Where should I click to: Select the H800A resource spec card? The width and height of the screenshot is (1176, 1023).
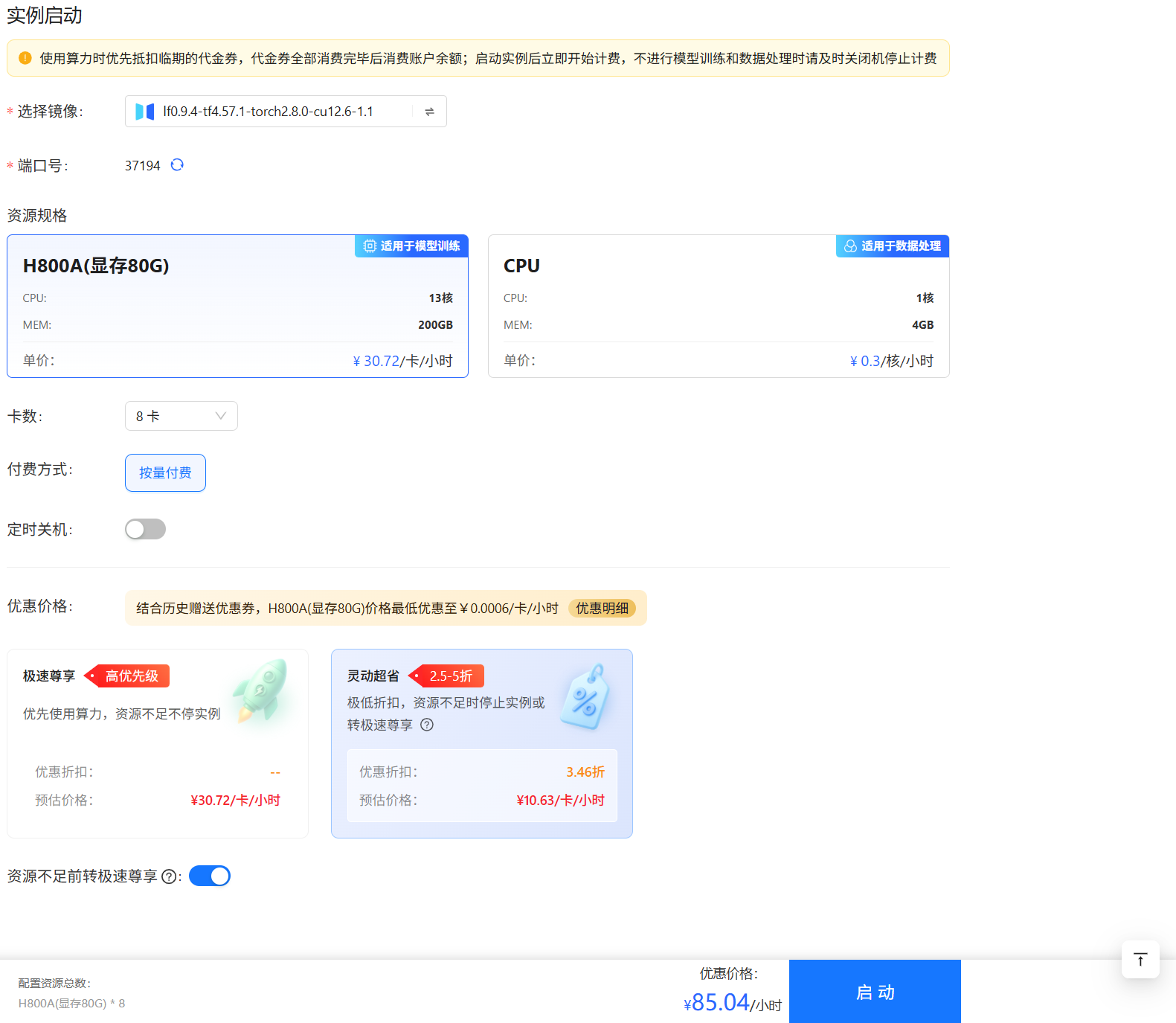(x=237, y=307)
